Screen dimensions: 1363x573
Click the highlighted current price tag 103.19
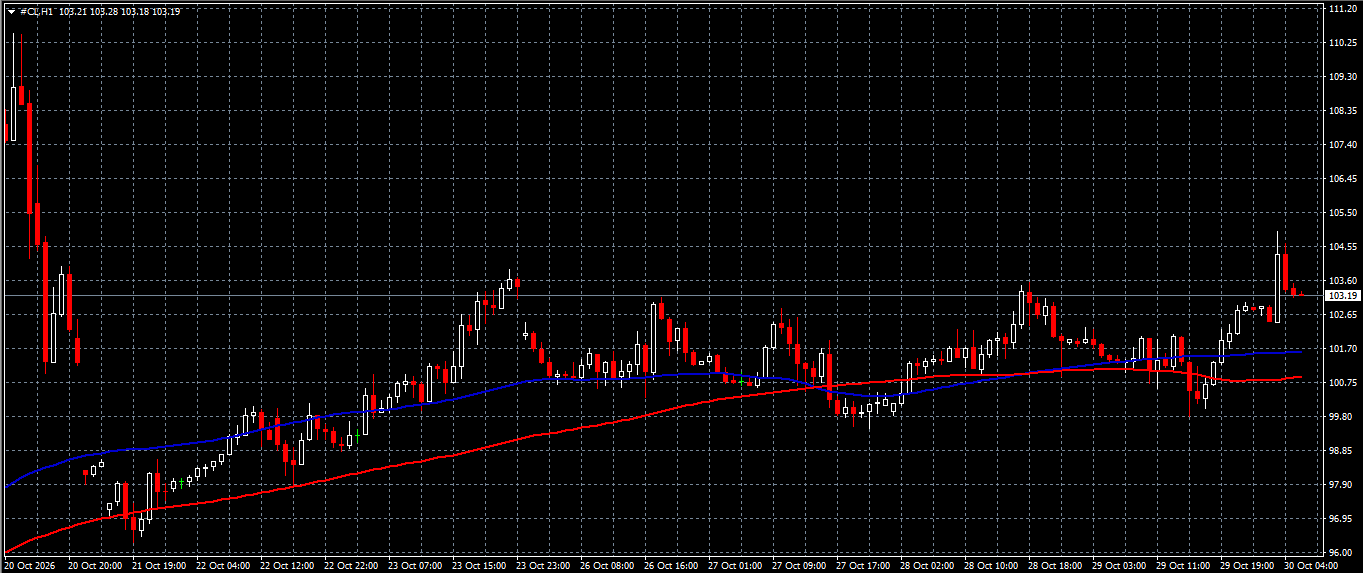[1341, 296]
